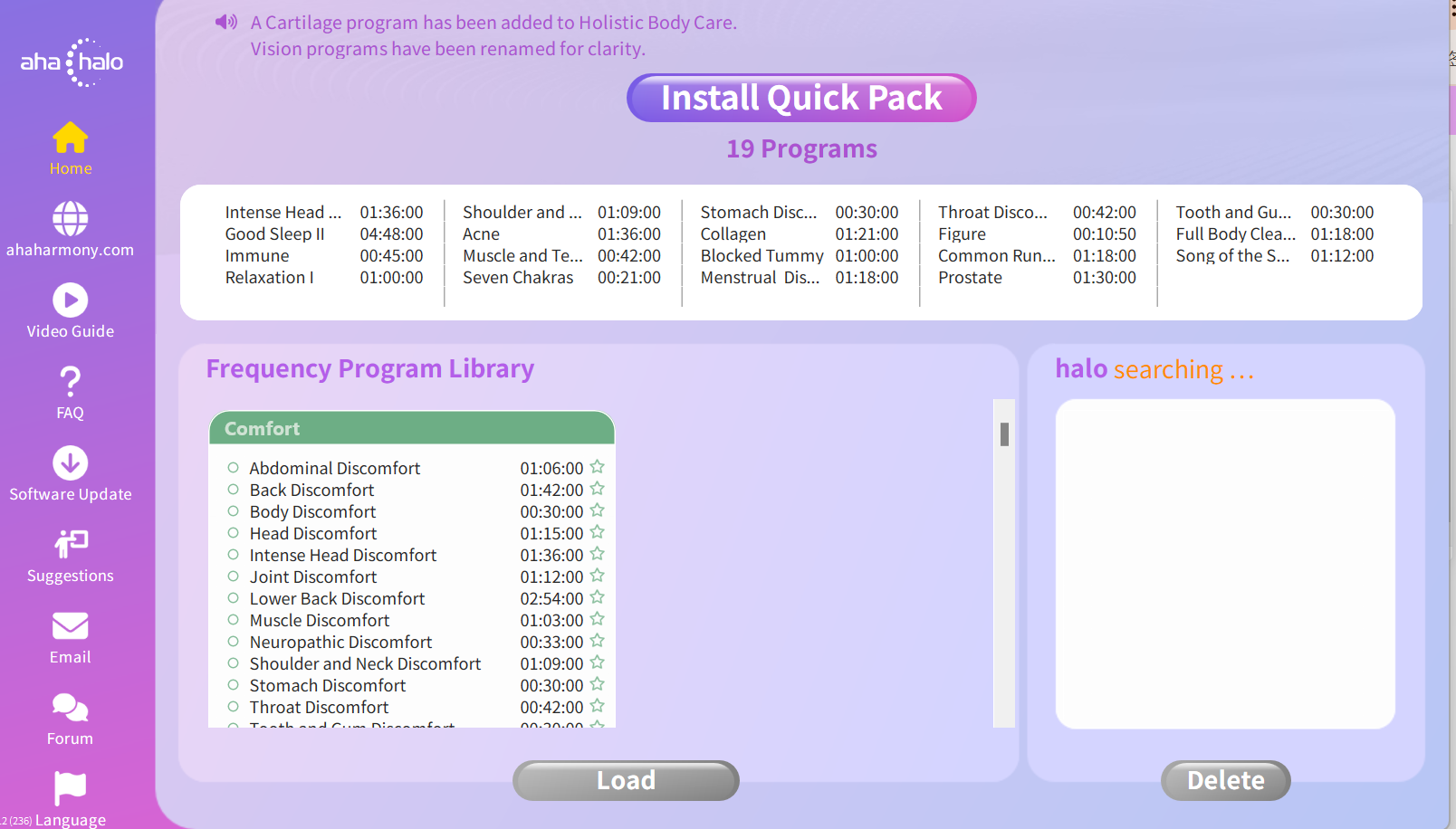Screen dimensions: 1456x829
Task: Select Head Discomfort radio button
Action: tap(233, 533)
